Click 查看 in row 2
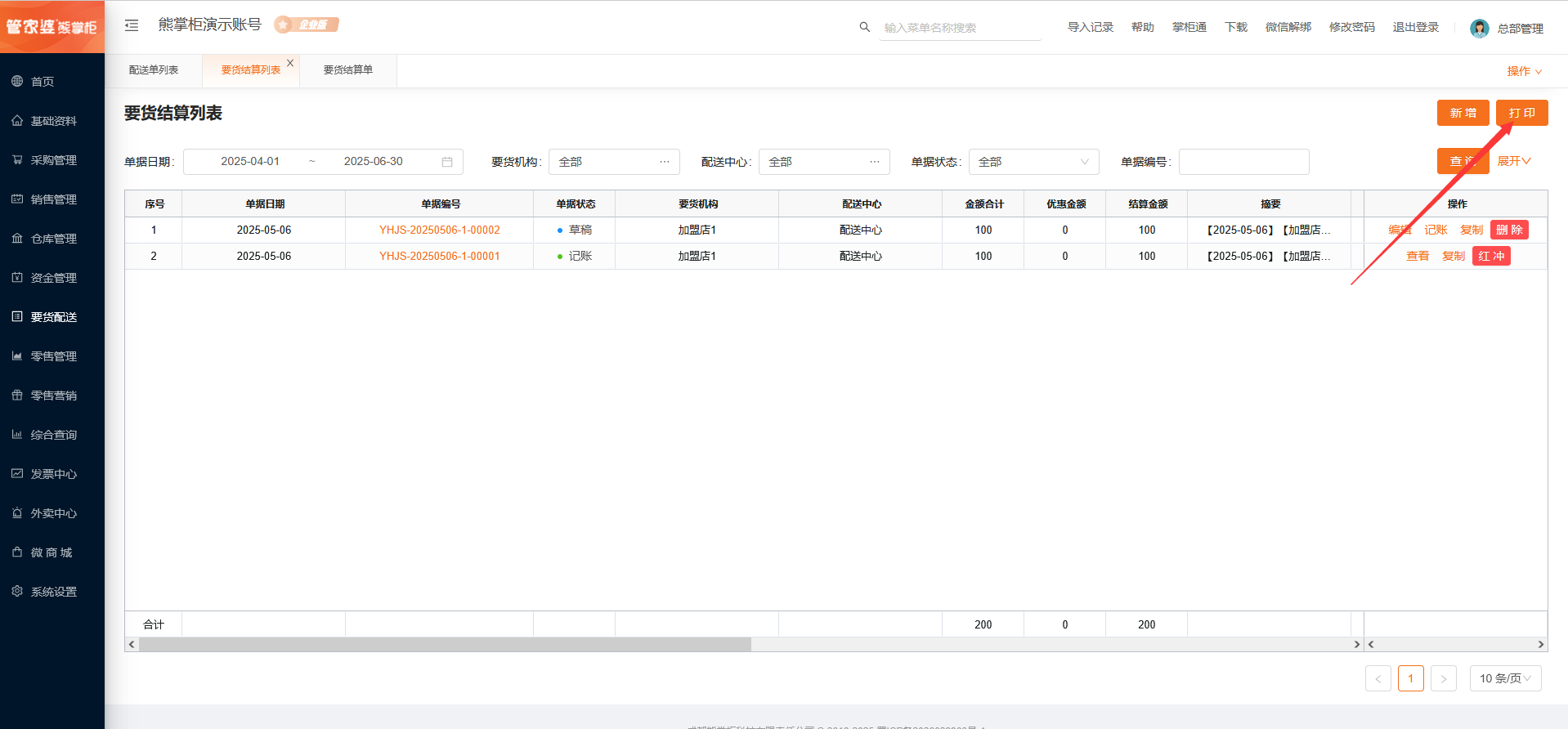The image size is (1568, 729). click(x=1418, y=256)
